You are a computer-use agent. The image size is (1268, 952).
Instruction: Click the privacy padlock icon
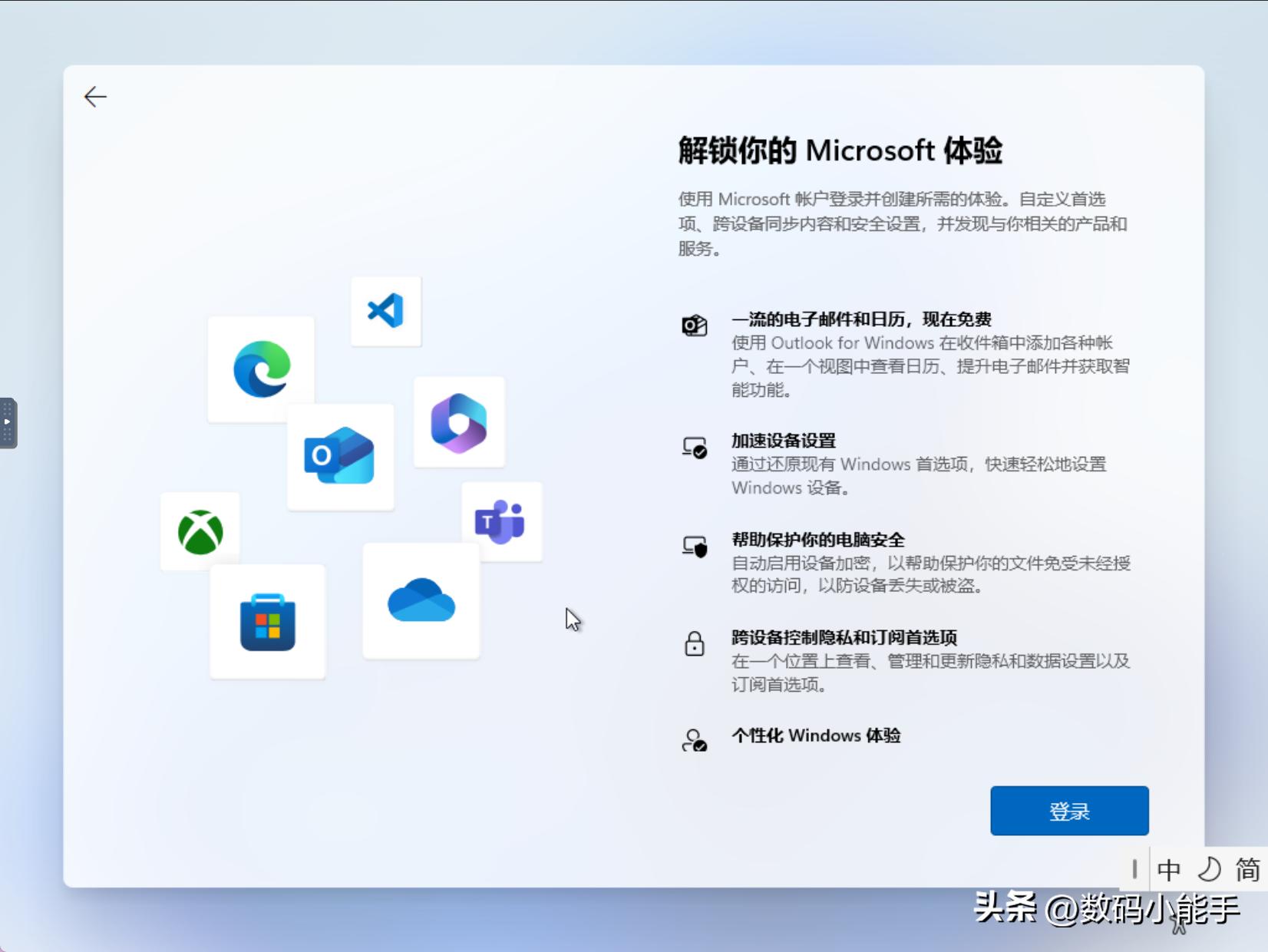tap(695, 644)
